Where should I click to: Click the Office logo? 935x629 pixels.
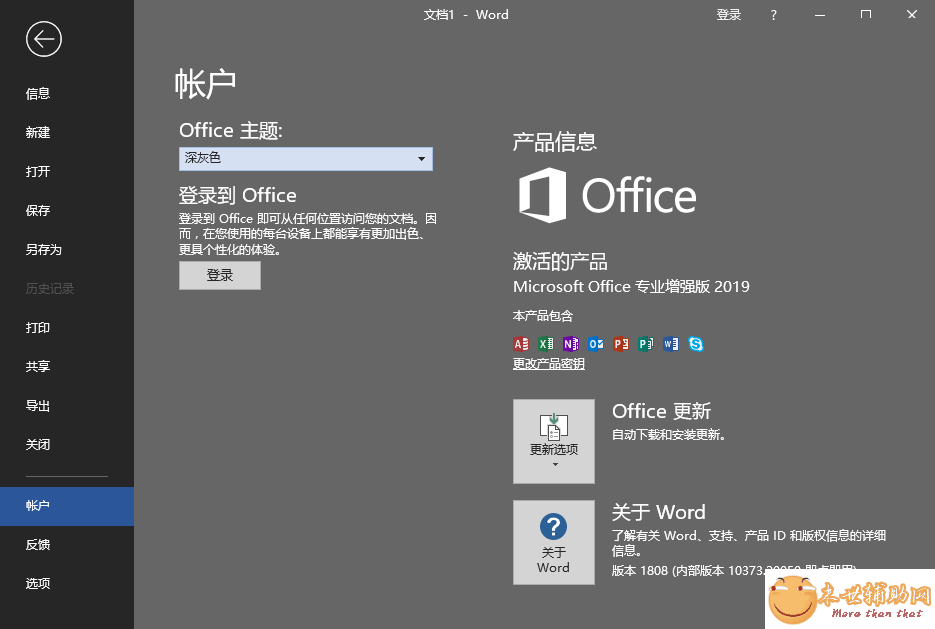pyautogui.click(x=607, y=195)
